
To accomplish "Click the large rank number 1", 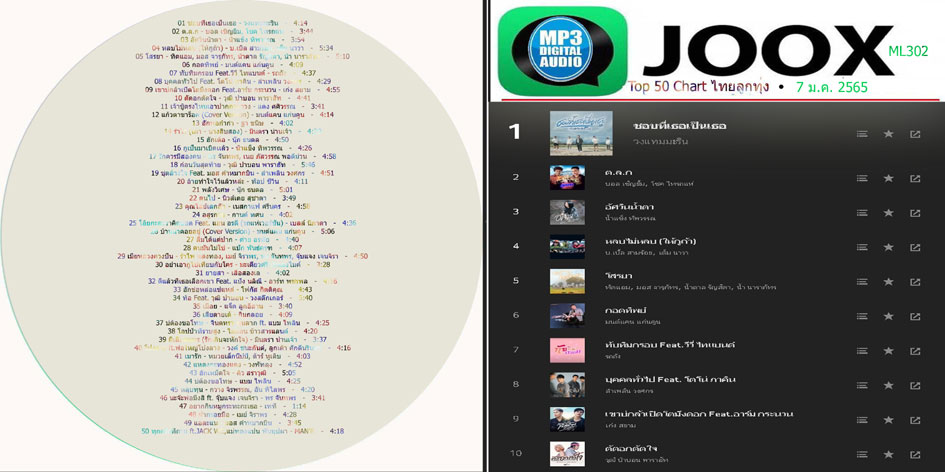I will 515,132.
